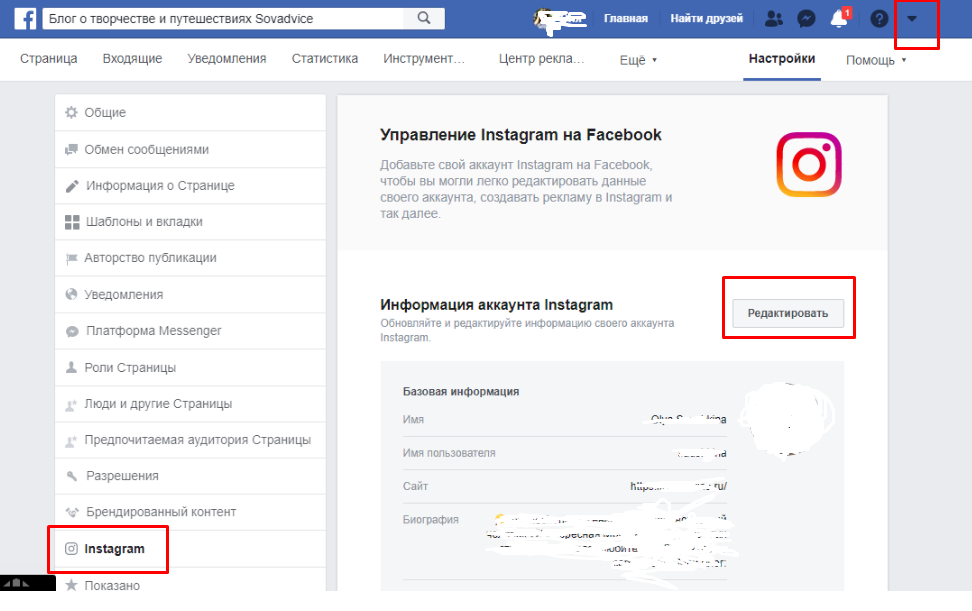Screen dimensions: 972x611
Task: Click the Instagram icon in the sidebar
Action: click(x=71, y=548)
